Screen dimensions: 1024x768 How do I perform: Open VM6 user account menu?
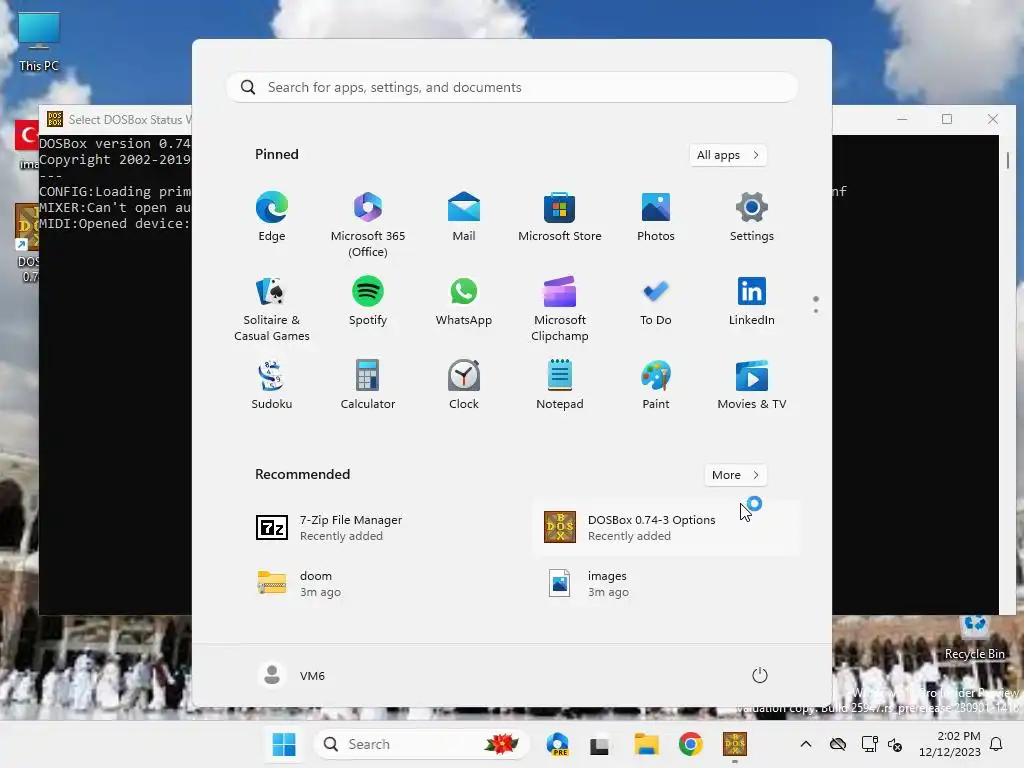click(292, 675)
